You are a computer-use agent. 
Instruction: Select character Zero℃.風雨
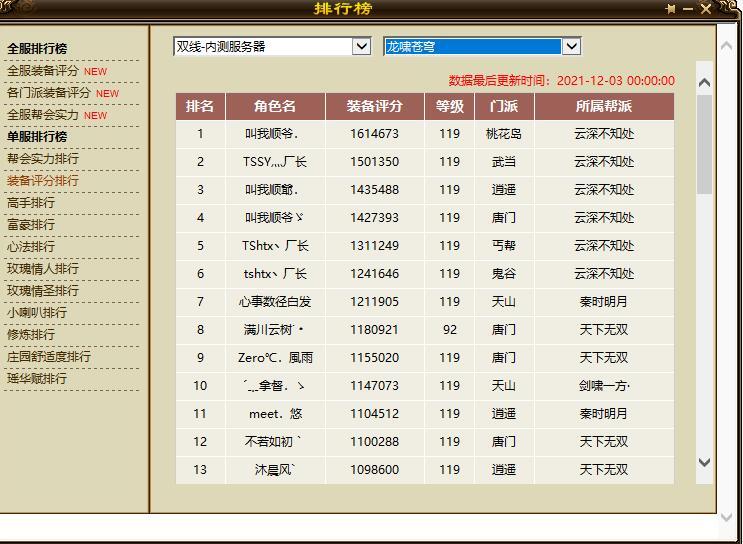click(275, 358)
